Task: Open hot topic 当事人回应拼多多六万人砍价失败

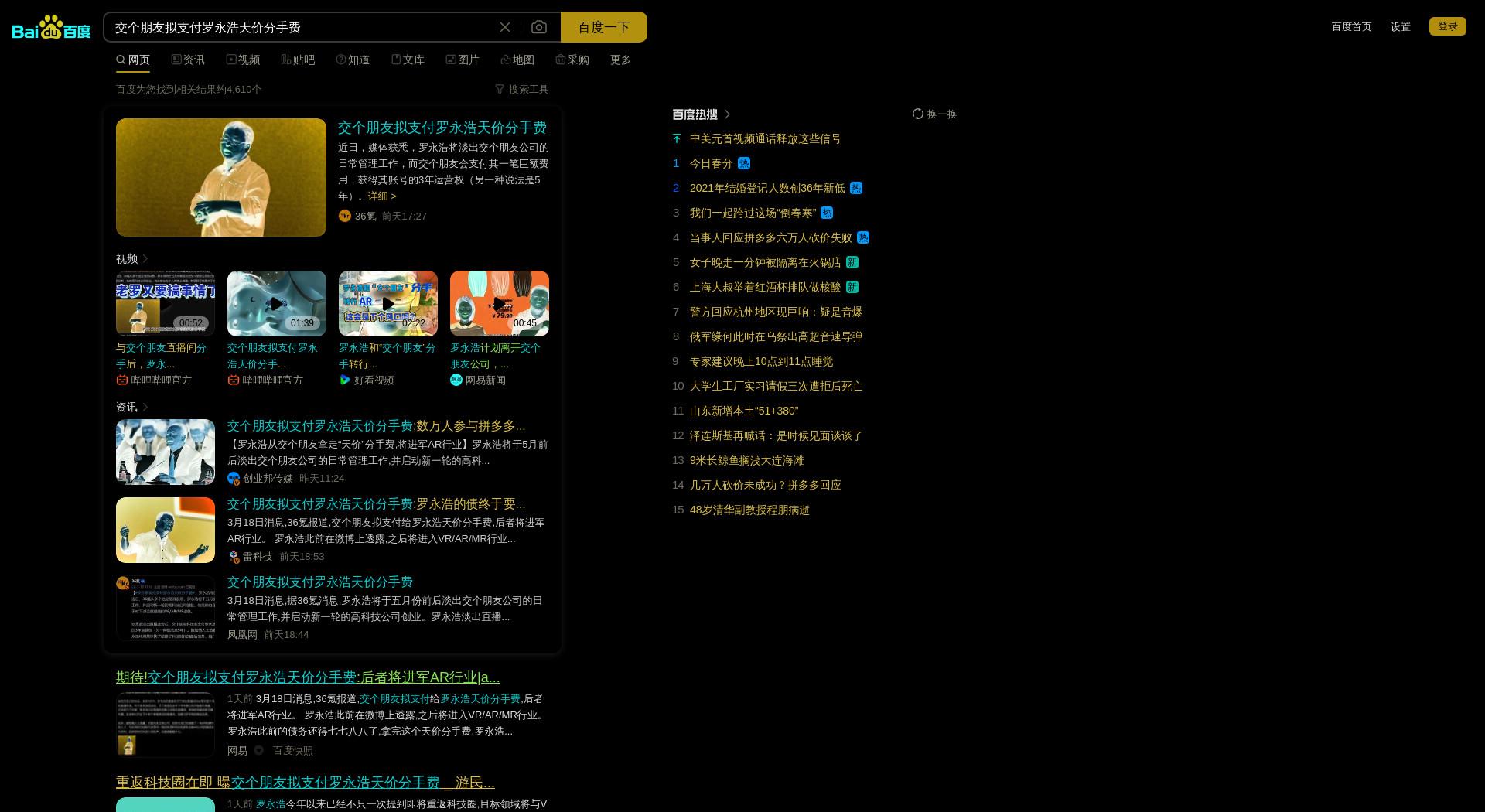Action: point(771,237)
